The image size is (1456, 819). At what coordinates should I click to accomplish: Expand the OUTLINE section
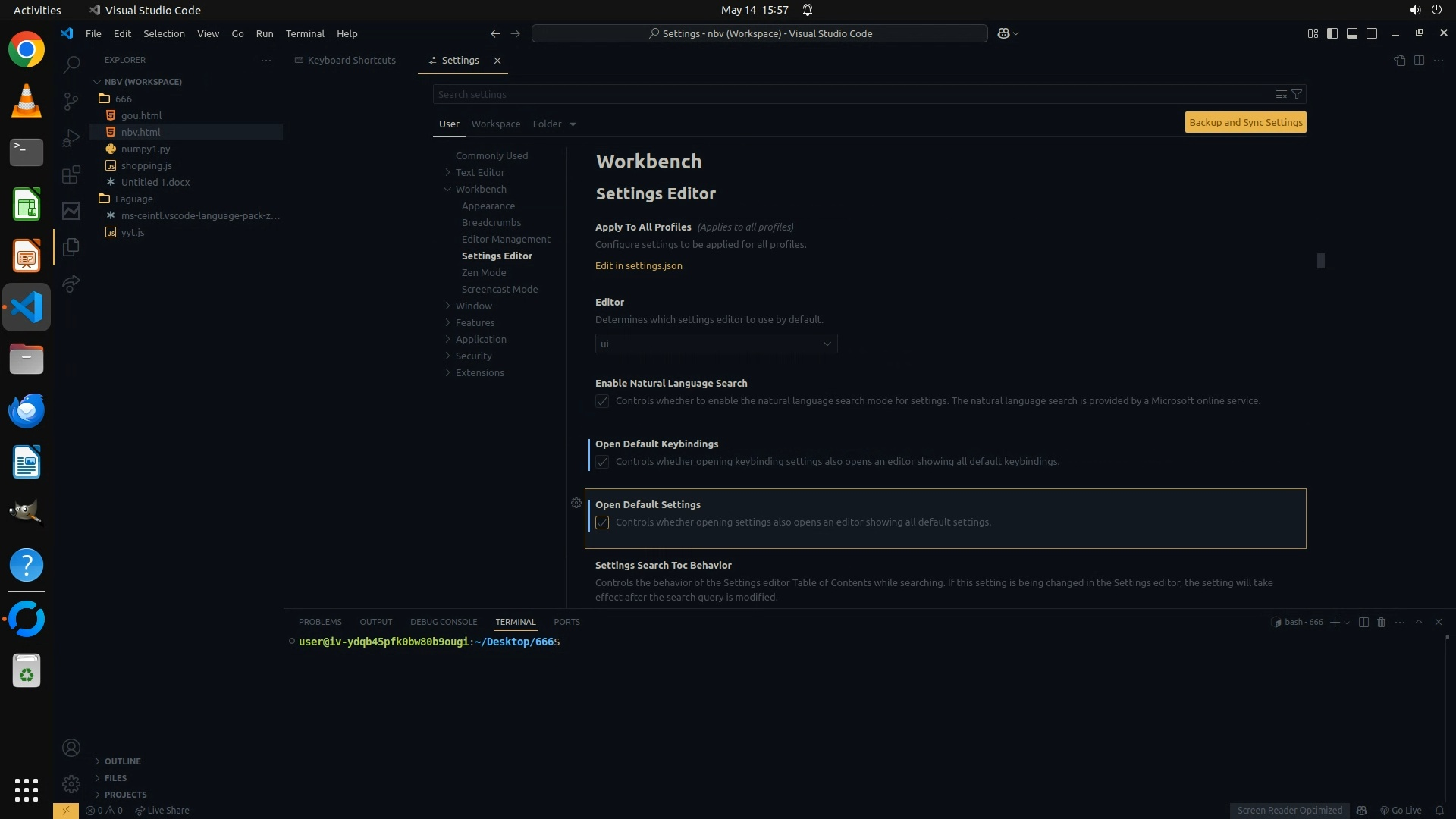click(122, 761)
